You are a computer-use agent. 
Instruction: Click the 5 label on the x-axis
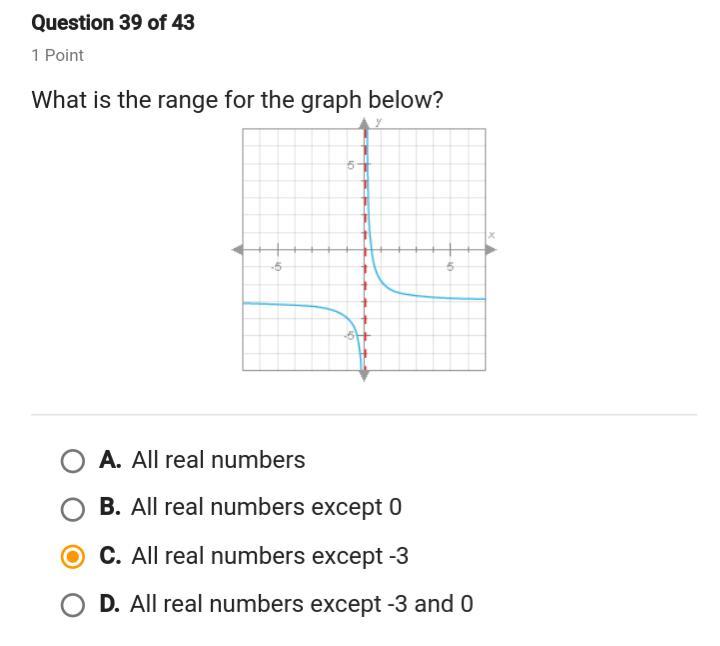pos(450,267)
